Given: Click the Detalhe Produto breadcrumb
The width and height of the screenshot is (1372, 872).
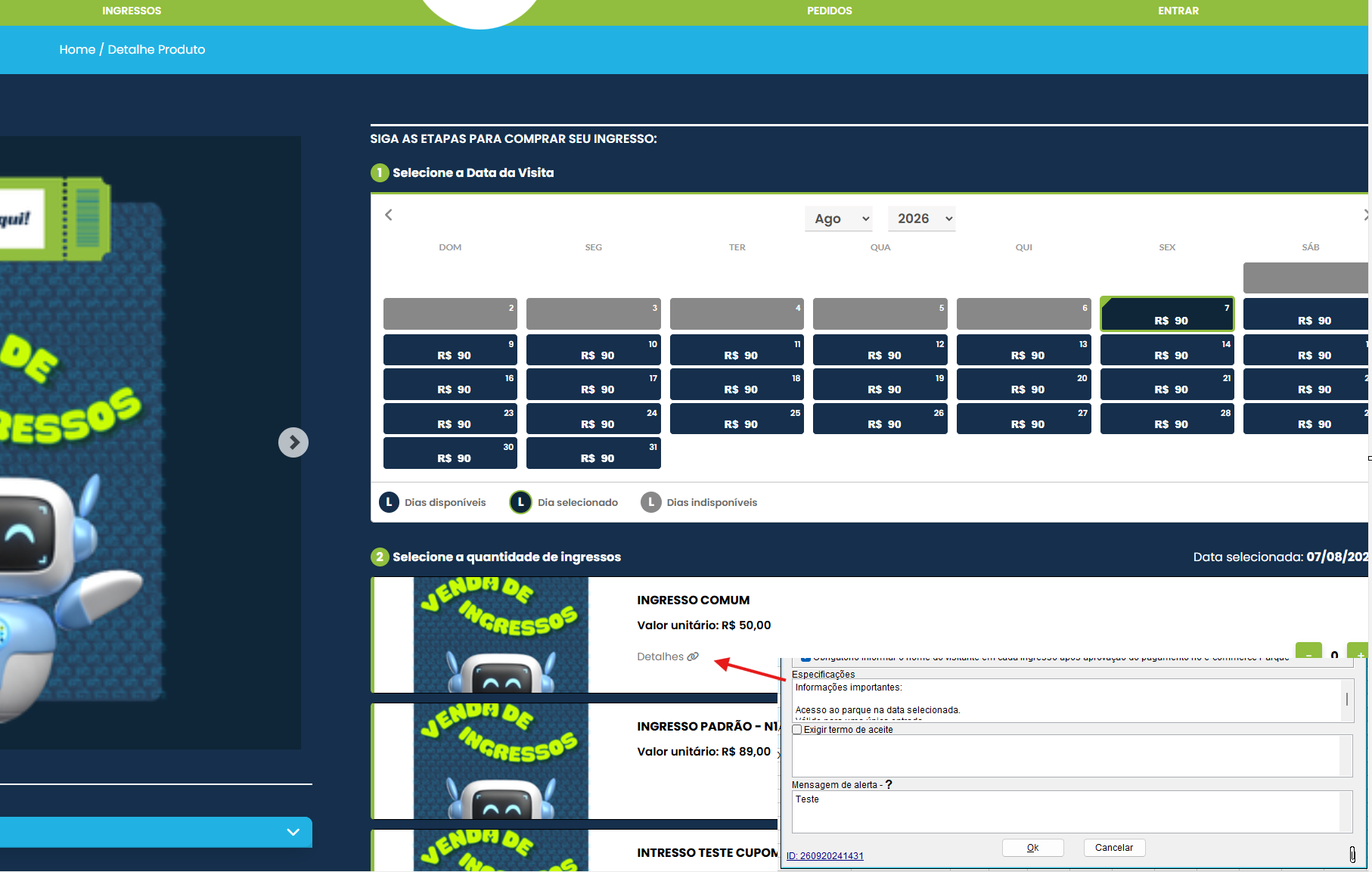Looking at the screenshot, I should click(x=157, y=49).
